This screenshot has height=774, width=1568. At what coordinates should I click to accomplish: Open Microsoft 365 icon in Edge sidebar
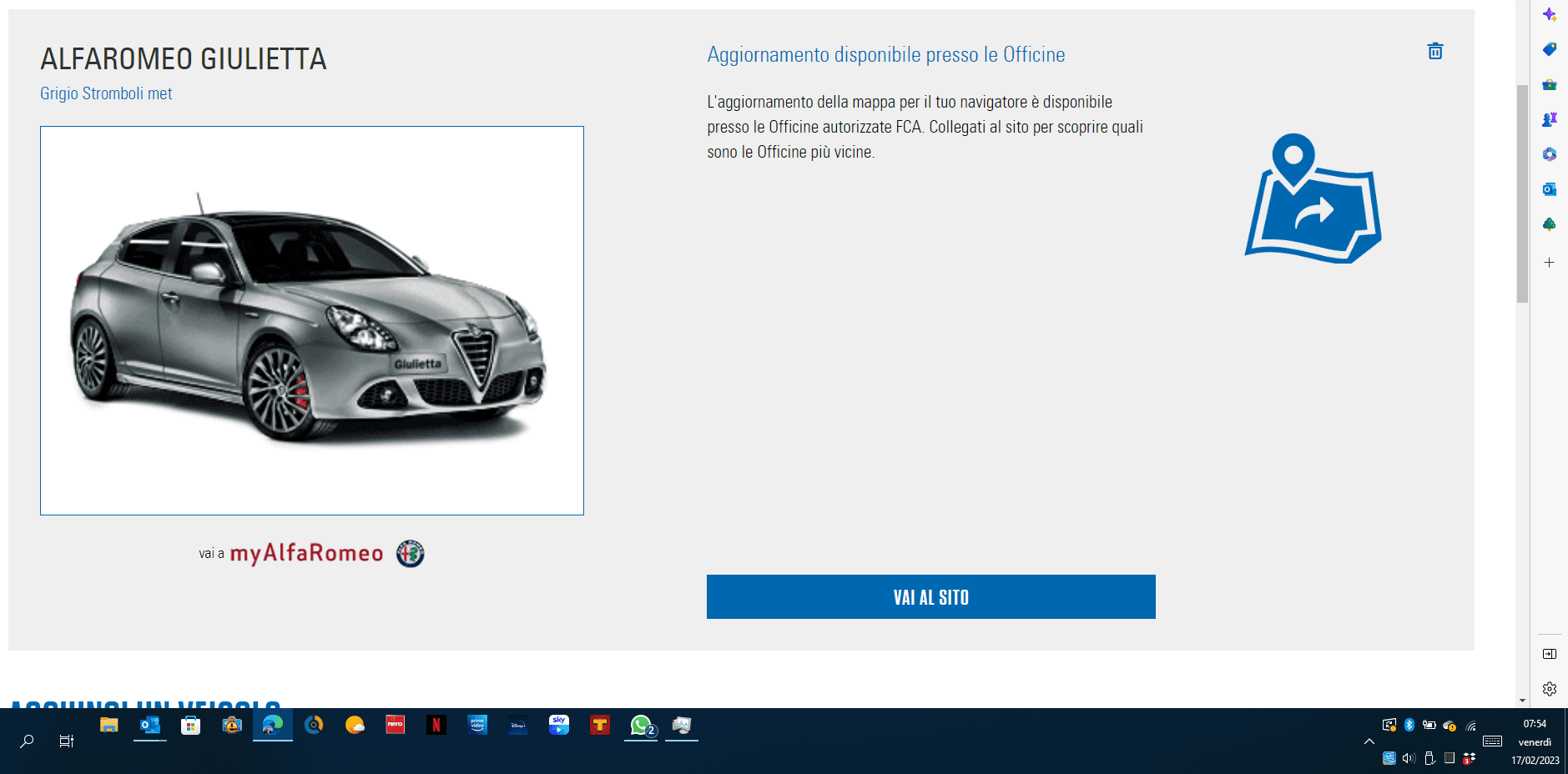click(x=1549, y=154)
